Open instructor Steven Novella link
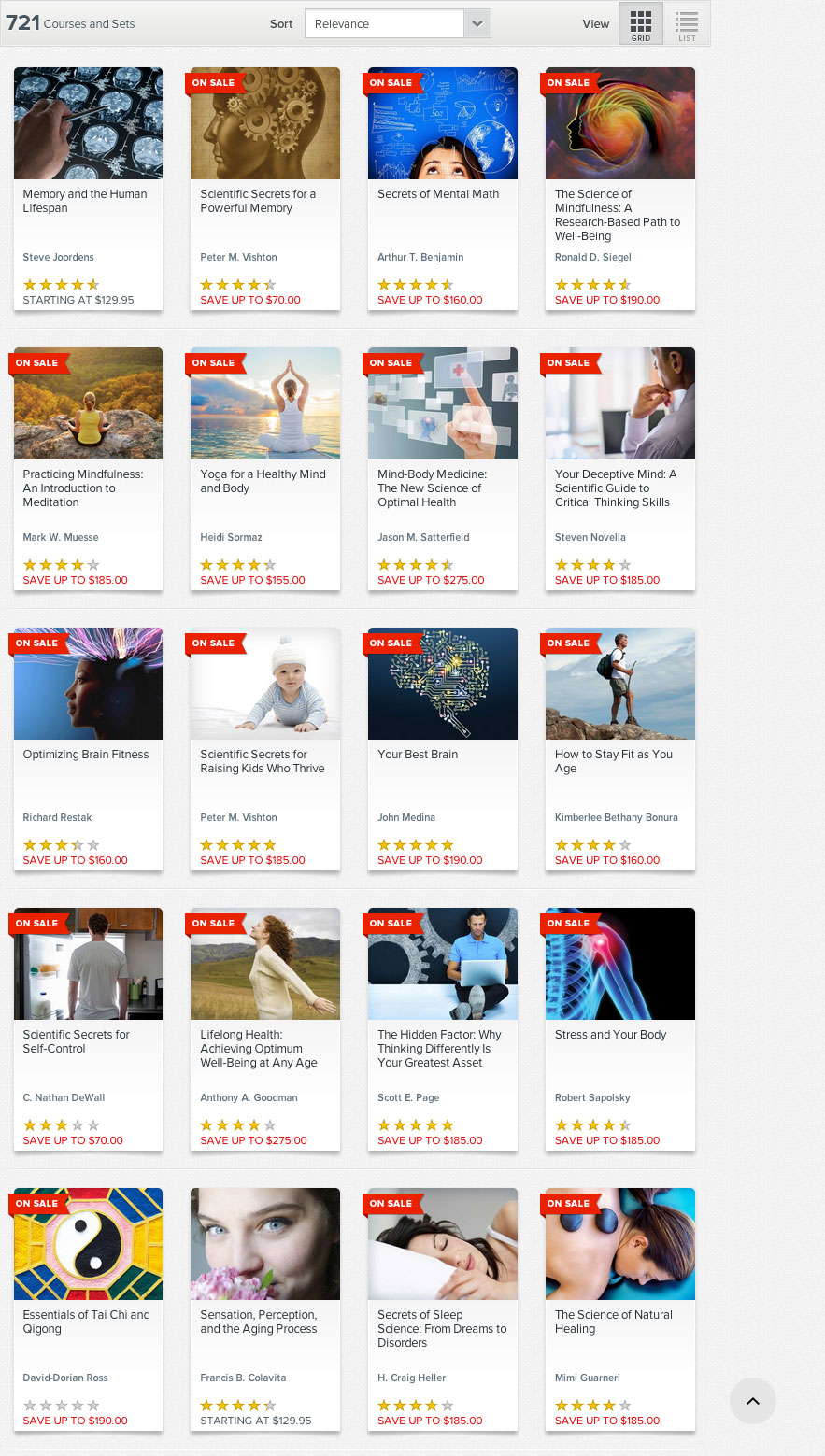The height and width of the screenshot is (1456, 825). tap(590, 537)
